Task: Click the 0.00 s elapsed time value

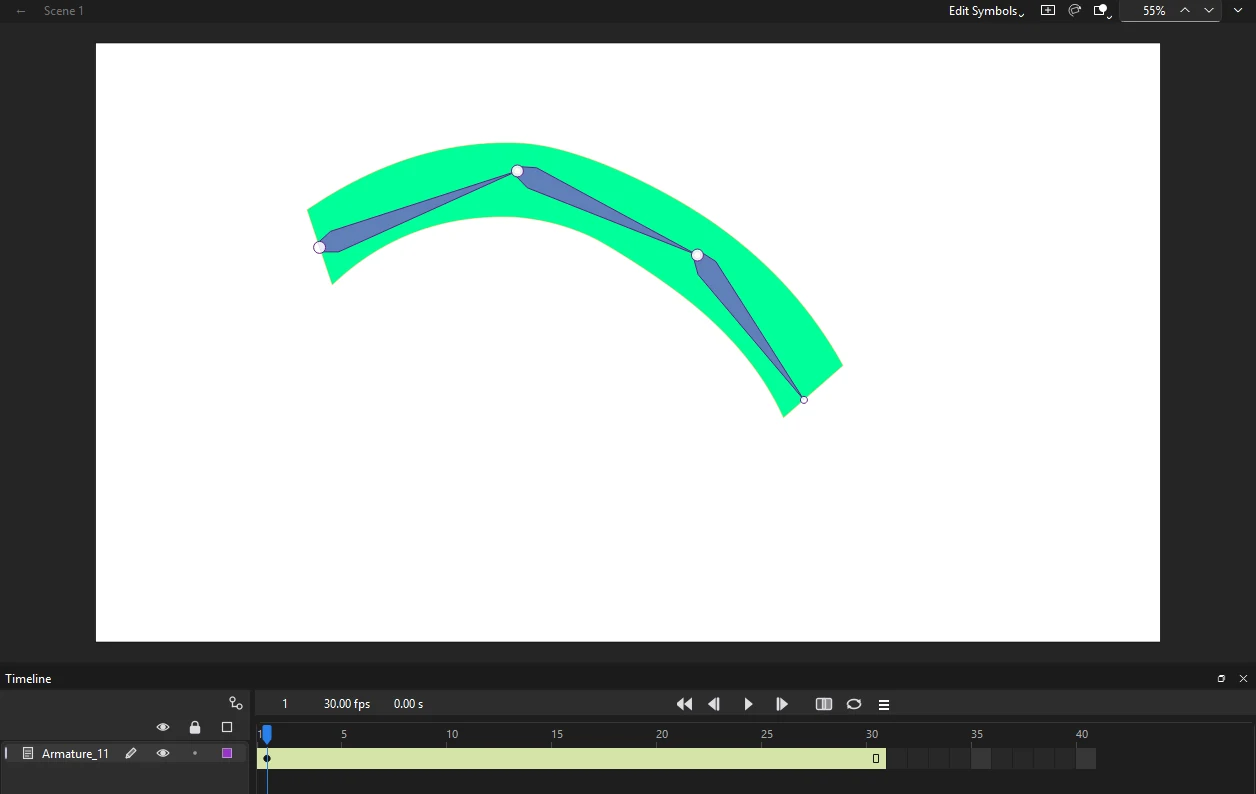Action: pos(408,704)
